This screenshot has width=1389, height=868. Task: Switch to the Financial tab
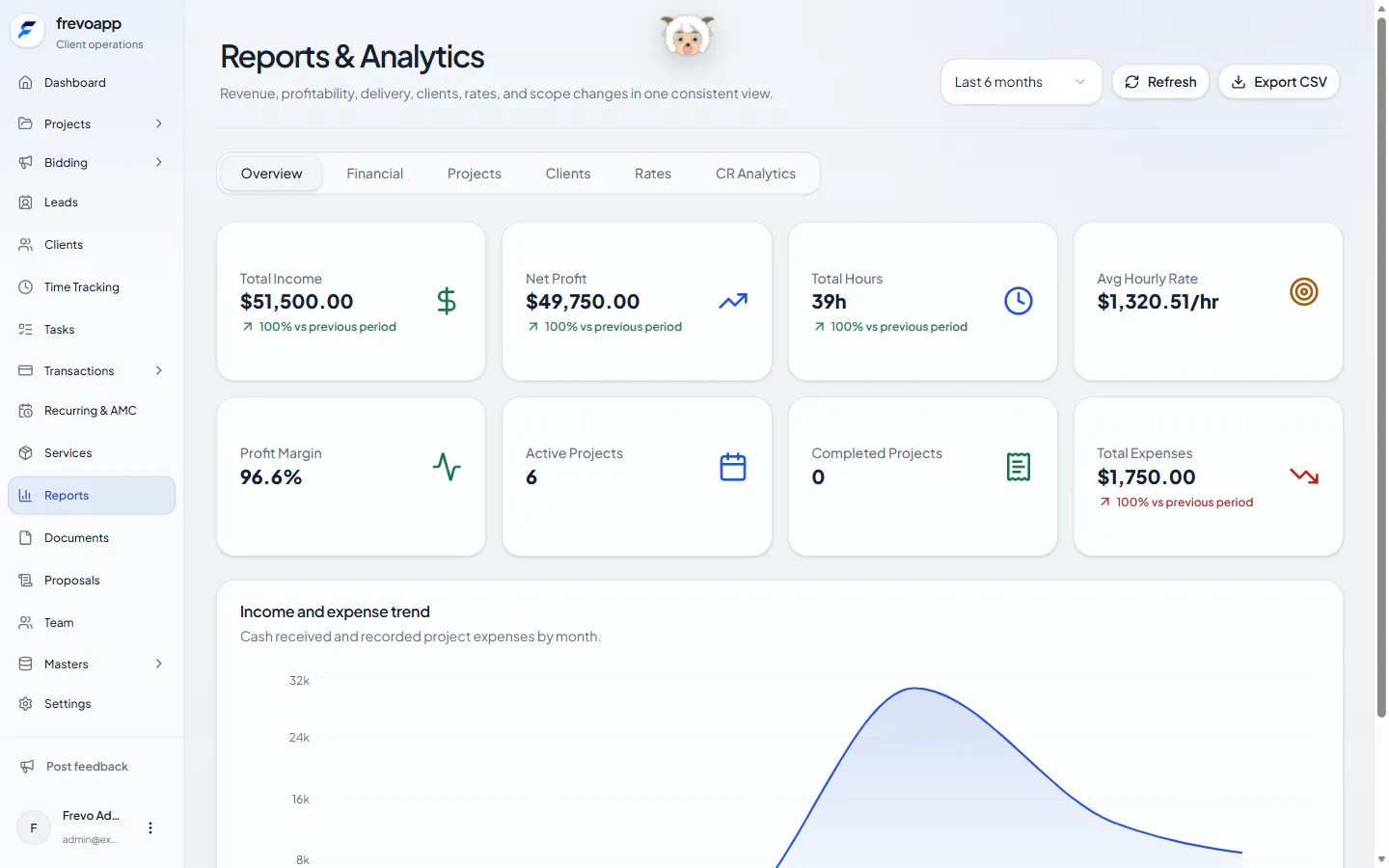(375, 174)
